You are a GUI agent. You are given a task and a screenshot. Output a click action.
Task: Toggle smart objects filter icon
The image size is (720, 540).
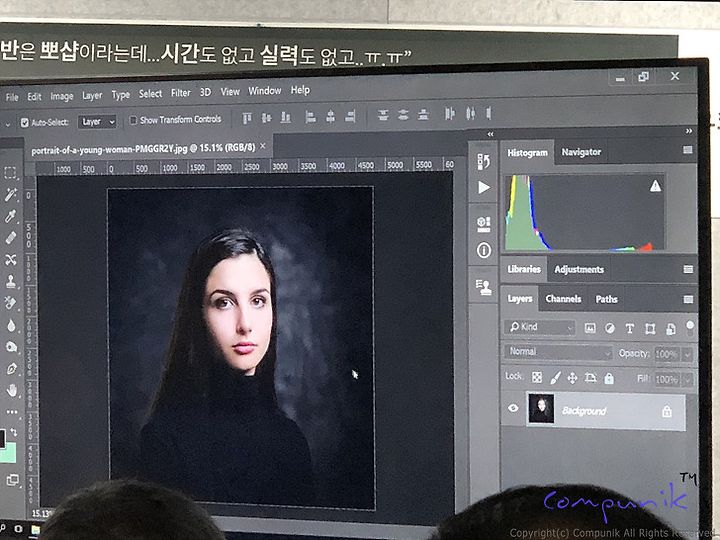pos(670,329)
